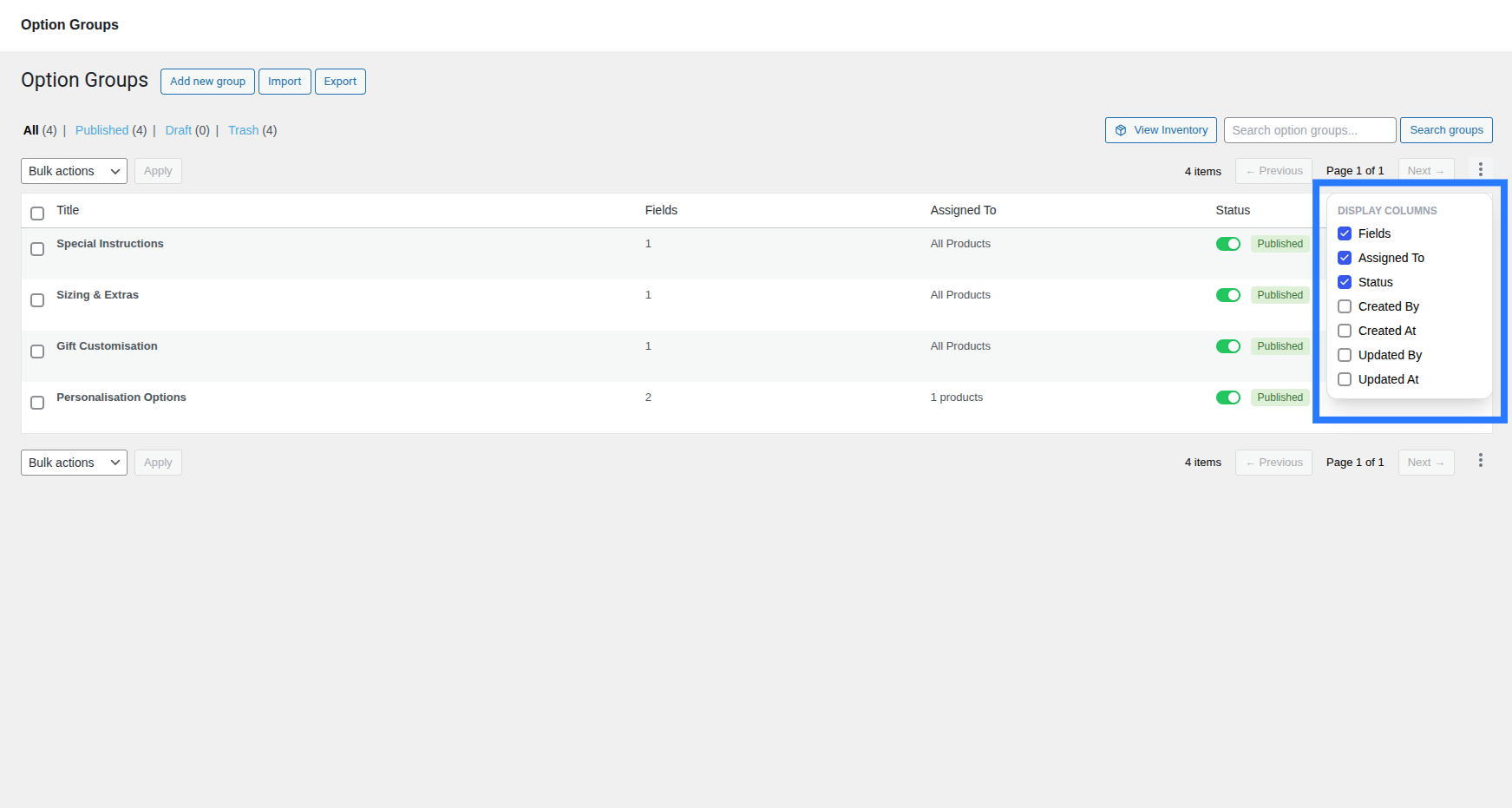
Task: Open the Special Instructions group
Action: coord(110,244)
